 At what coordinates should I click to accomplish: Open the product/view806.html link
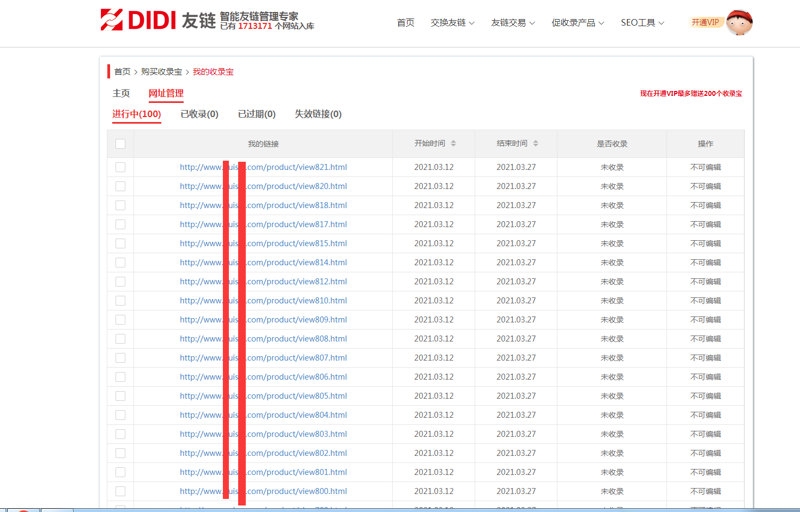pyautogui.click(x=263, y=377)
